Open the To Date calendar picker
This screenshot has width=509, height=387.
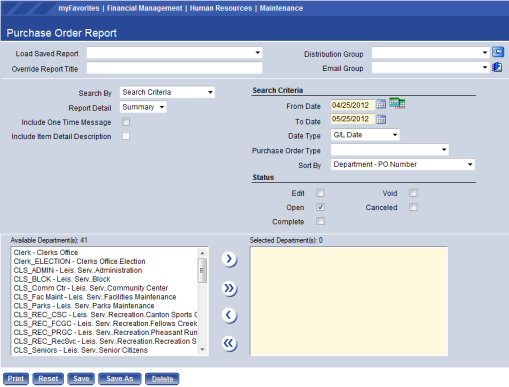pyautogui.click(x=381, y=119)
